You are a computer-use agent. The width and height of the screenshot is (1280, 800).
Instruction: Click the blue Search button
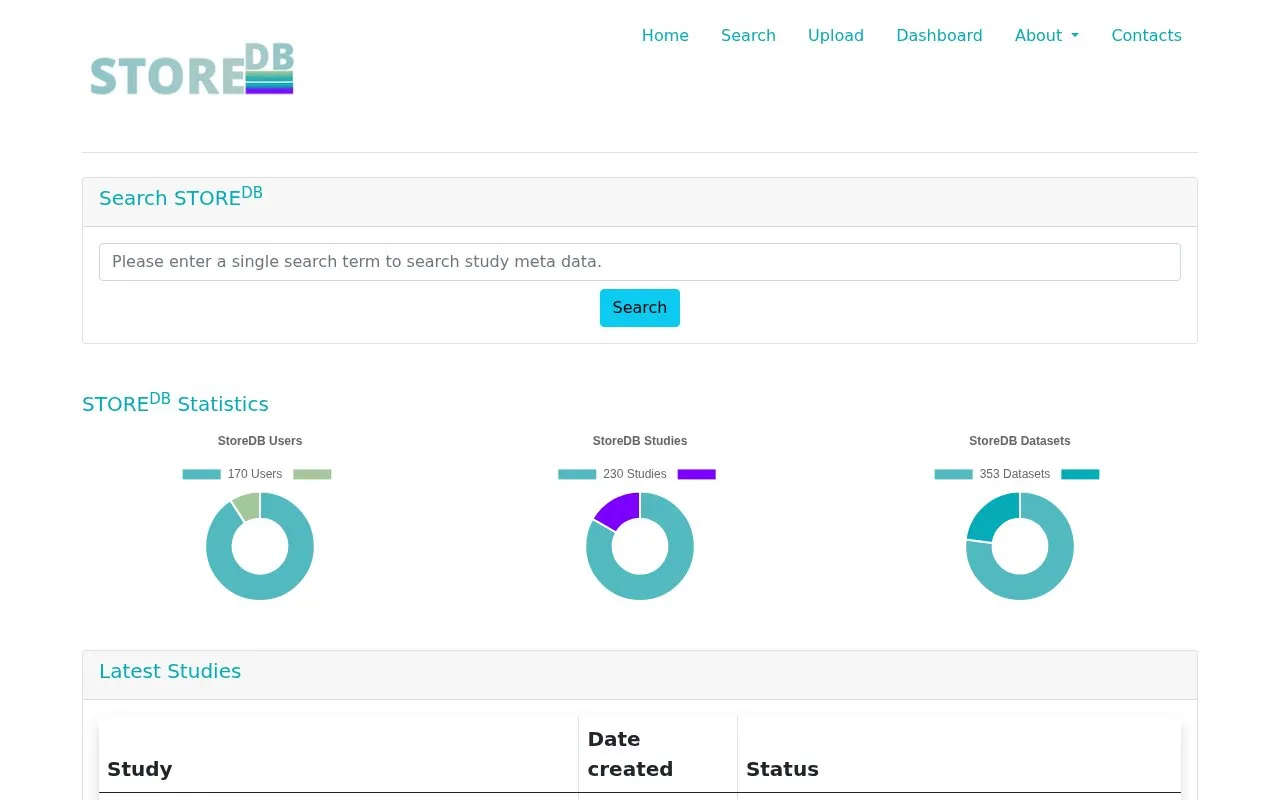click(x=640, y=308)
